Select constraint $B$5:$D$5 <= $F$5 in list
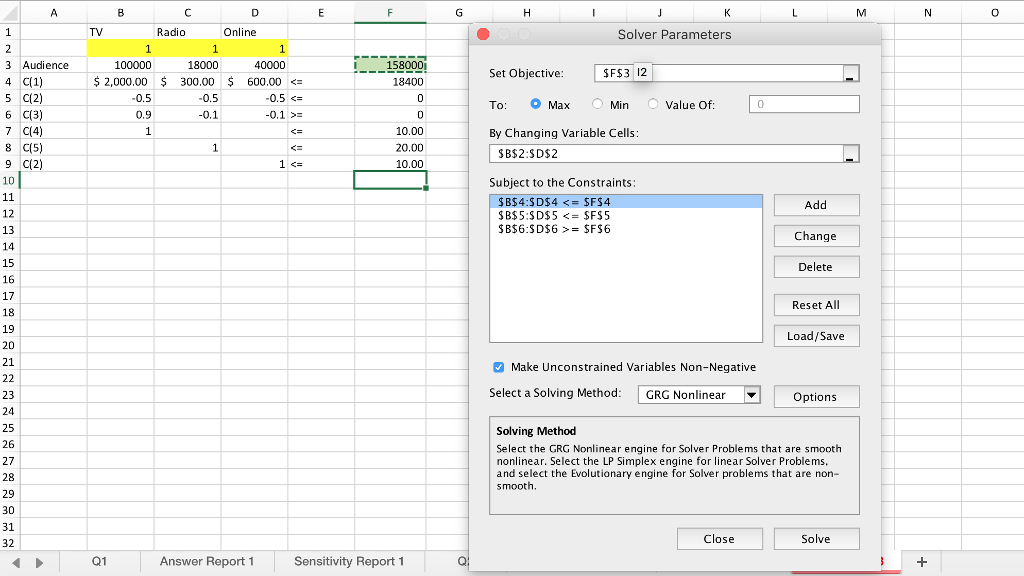Screen dimensions: 1024x576 554,215
